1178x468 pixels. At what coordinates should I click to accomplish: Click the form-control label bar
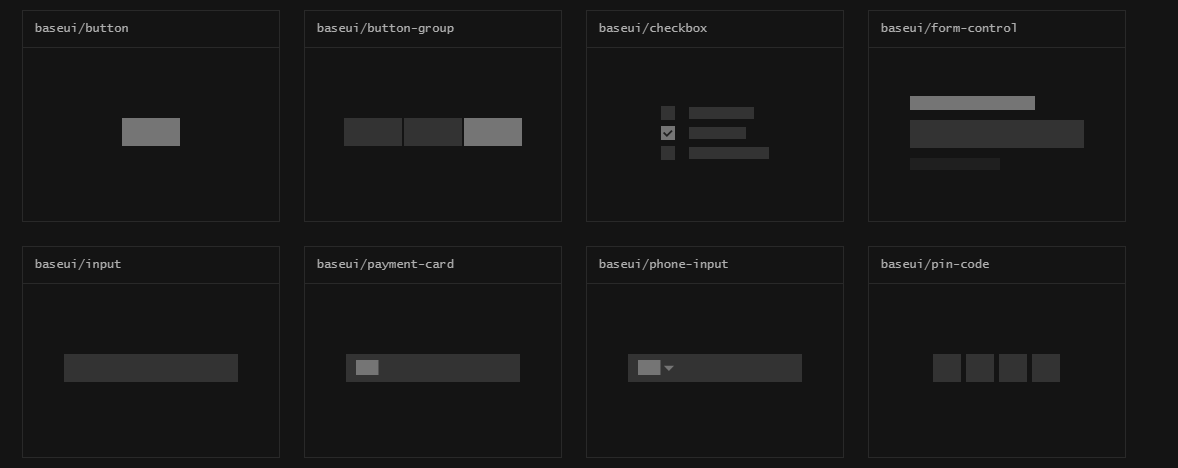pyautogui.click(x=972, y=103)
